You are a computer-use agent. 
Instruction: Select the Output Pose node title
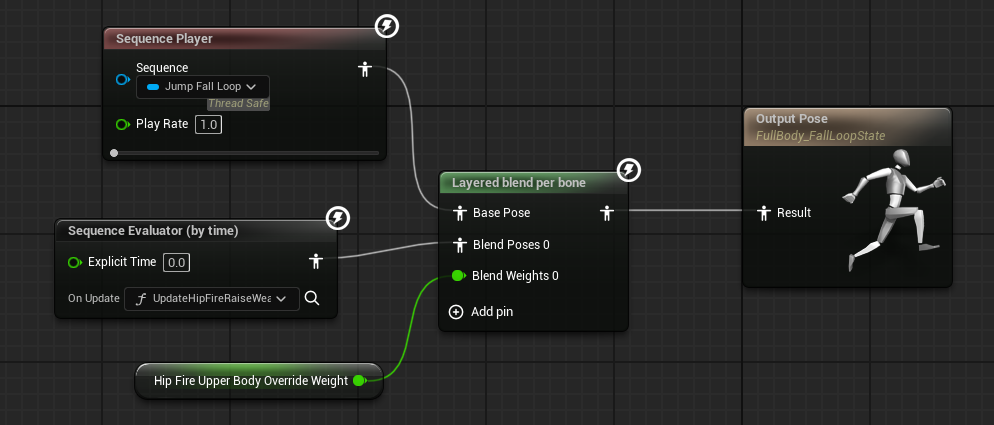791,119
